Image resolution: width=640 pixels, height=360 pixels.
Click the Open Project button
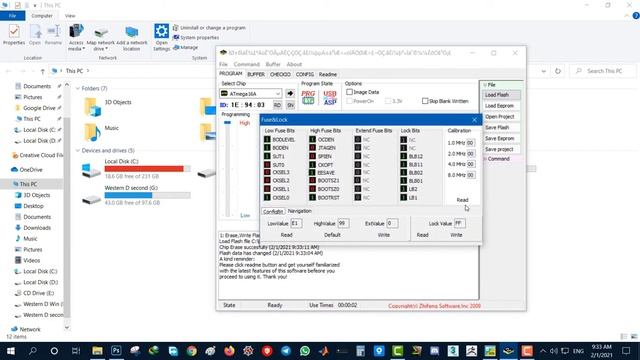[x=502, y=117]
